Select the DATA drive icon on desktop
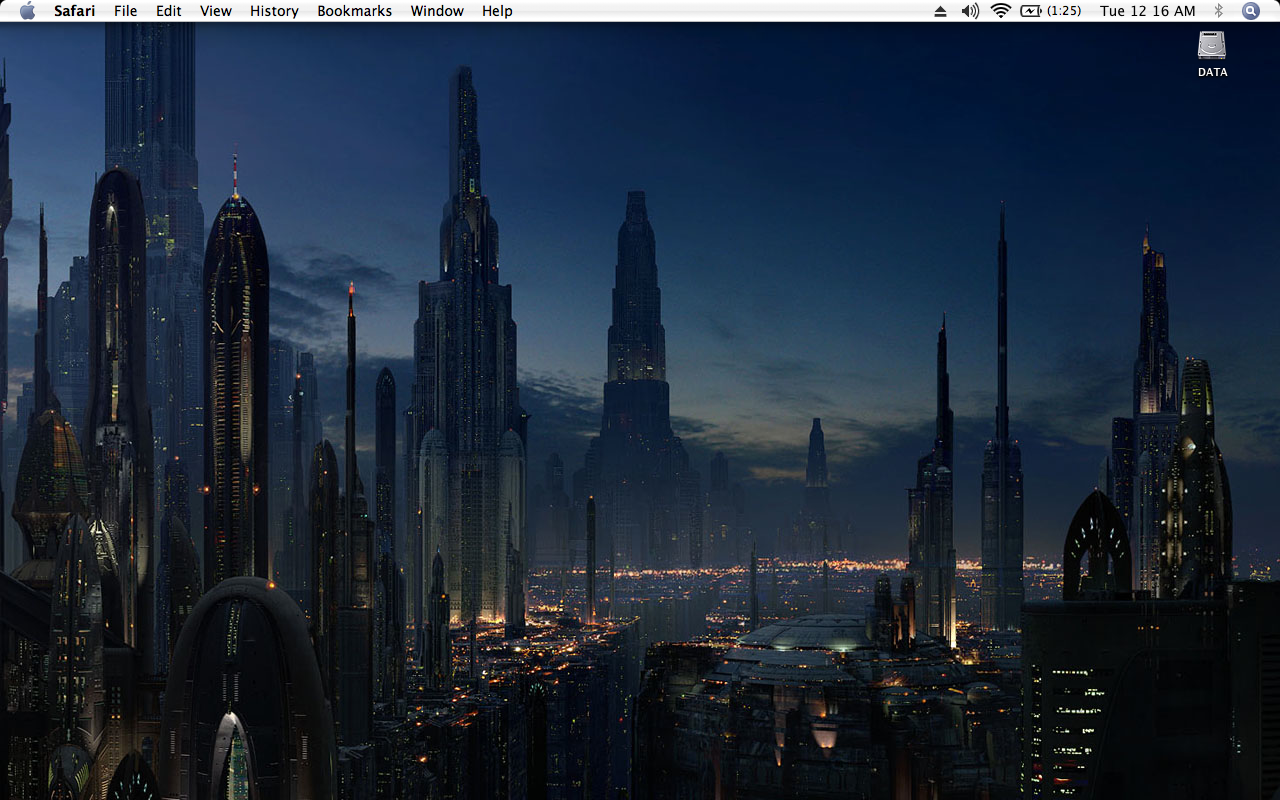The width and height of the screenshot is (1280, 800). (x=1212, y=45)
